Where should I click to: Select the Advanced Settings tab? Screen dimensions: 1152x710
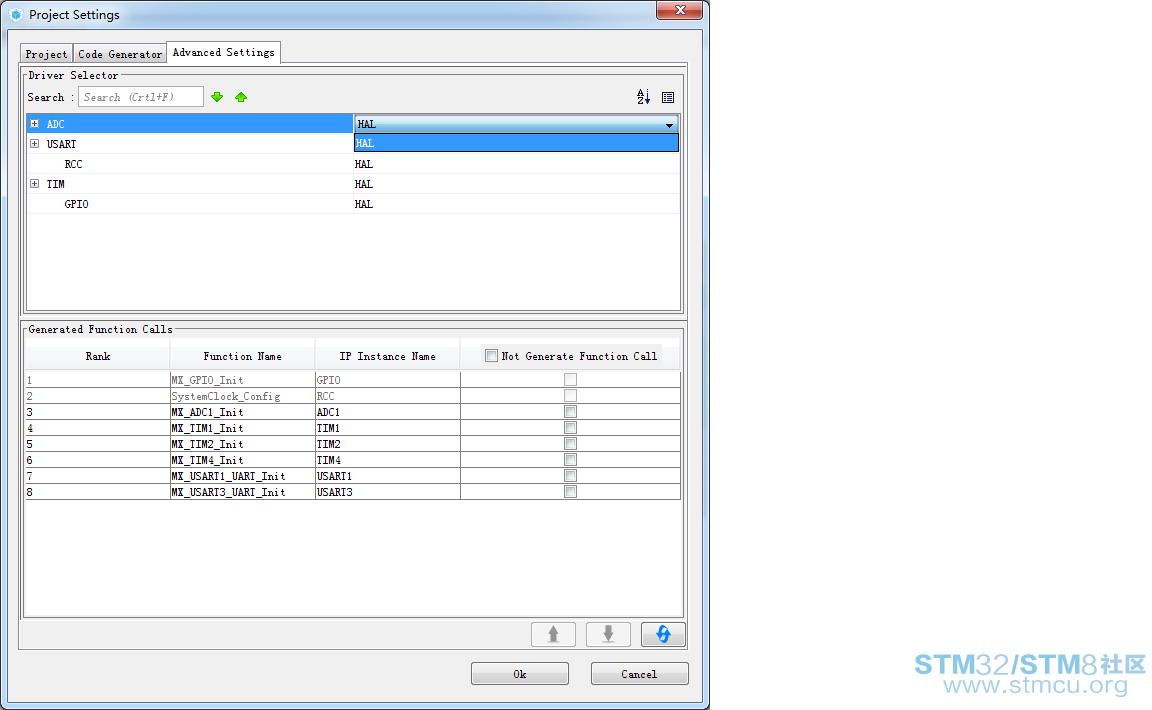223,52
